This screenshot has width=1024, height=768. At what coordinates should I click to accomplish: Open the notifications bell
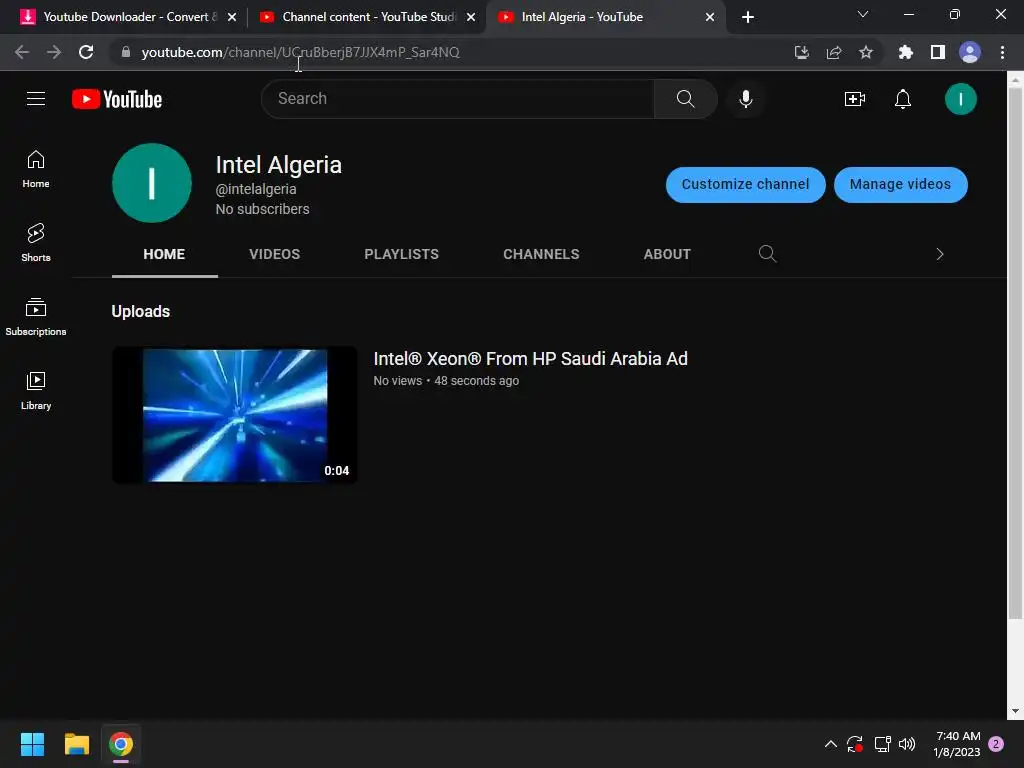point(903,99)
